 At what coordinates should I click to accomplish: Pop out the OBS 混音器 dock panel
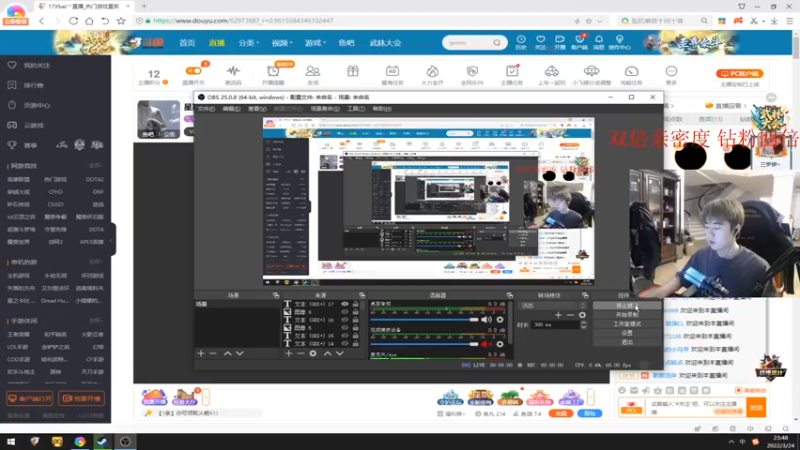pyautogui.click(x=509, y=295)
